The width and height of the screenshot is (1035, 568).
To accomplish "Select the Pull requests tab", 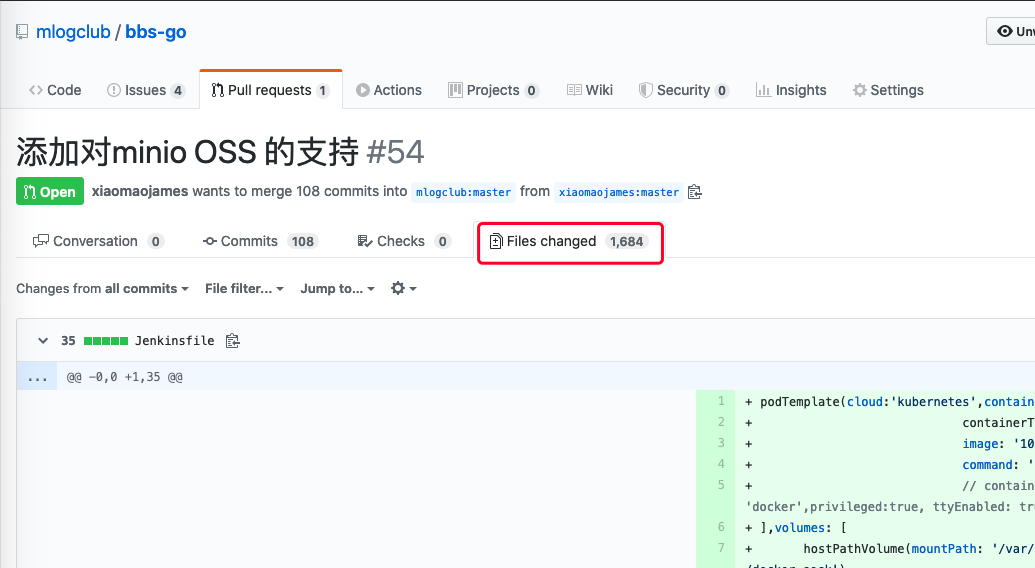I will pyautogui.click(x=270, y=90).
